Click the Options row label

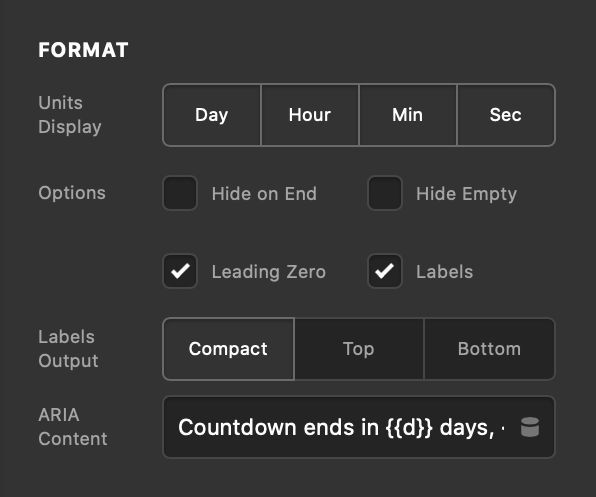(x=72, y=193)
